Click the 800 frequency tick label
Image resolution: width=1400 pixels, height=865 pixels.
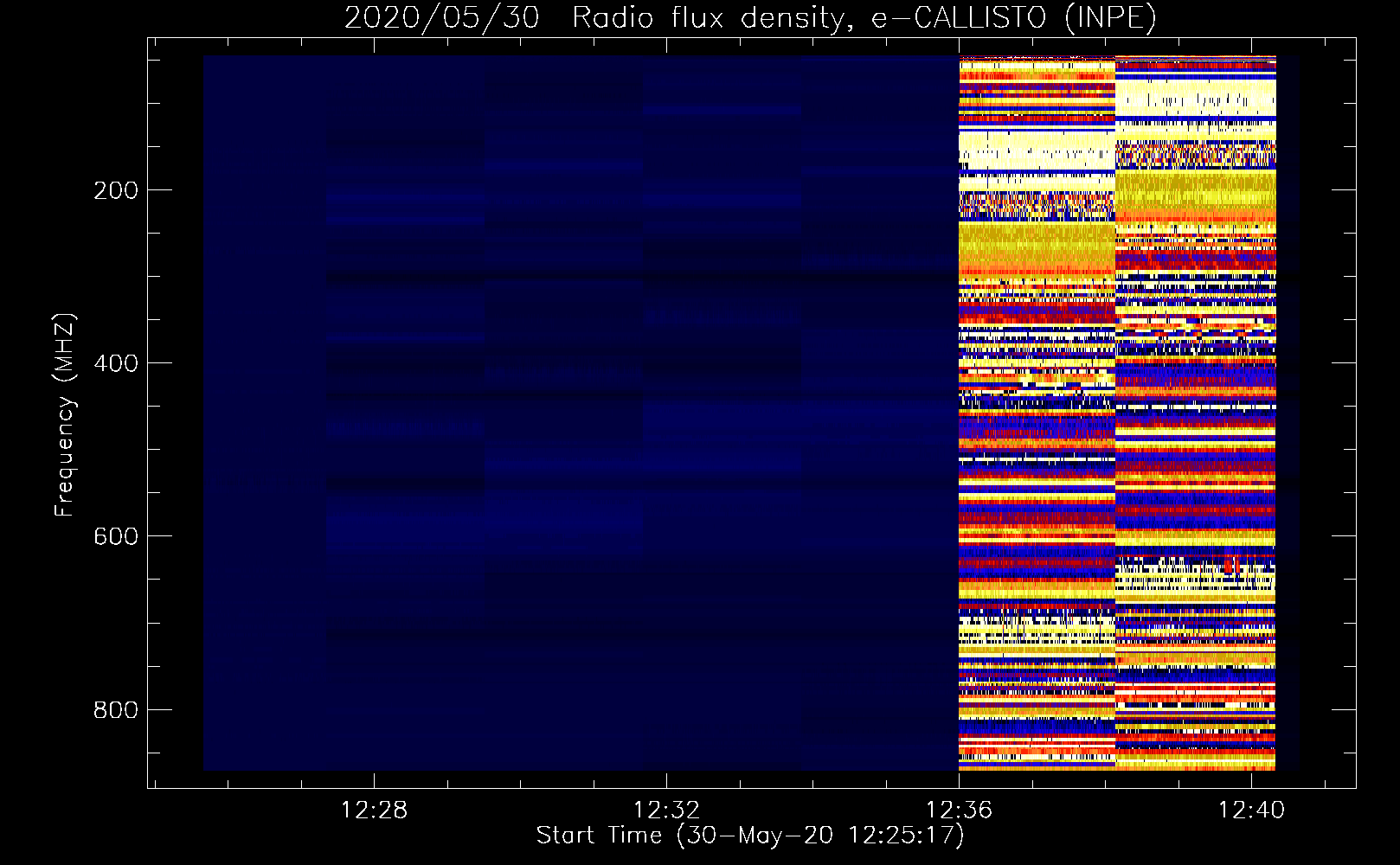(116, 710)
